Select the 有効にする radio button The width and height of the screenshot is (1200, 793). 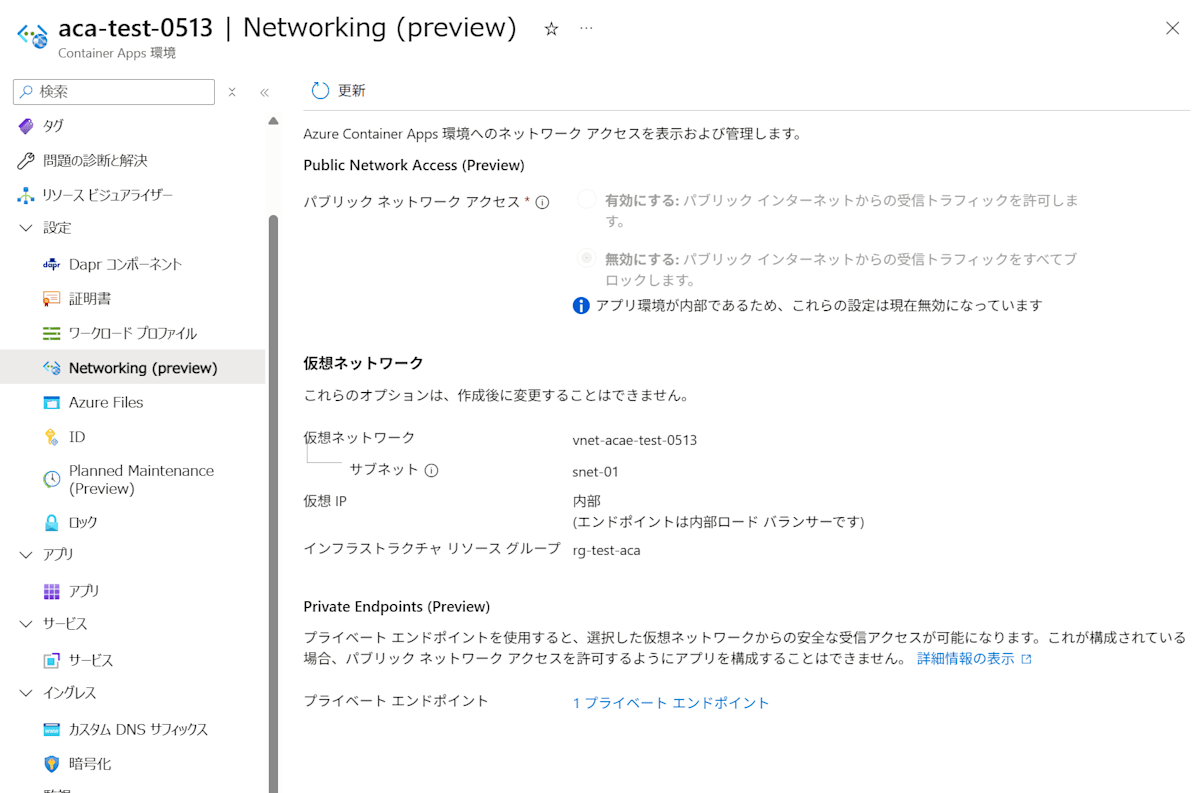point(587,200)
